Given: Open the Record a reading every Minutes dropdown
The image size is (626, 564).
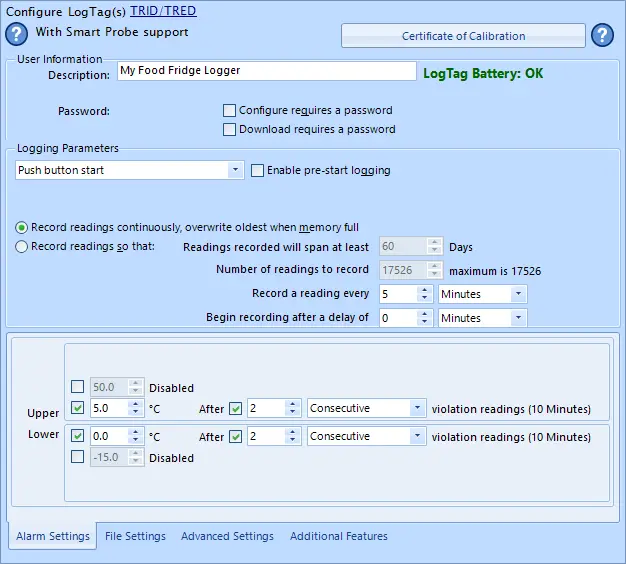Looking at the screenshot, I should [x=518, y=294].
